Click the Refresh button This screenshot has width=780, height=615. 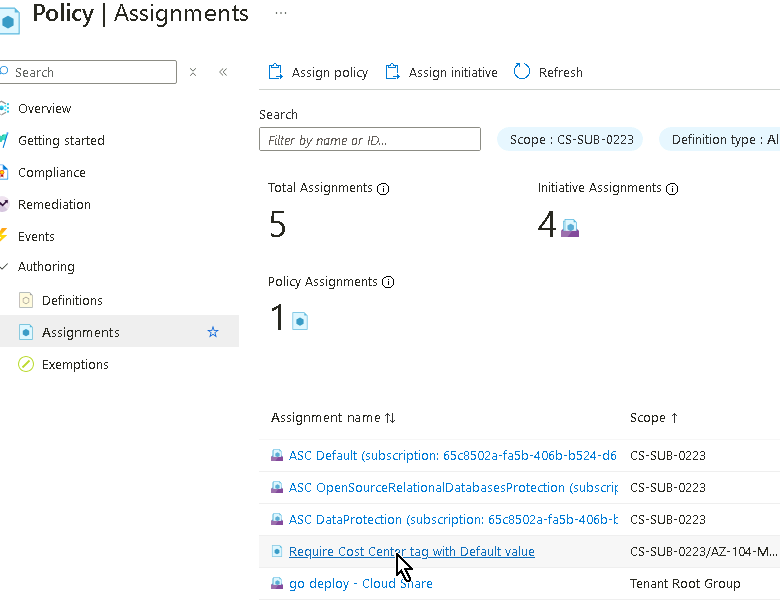coord(548,72)
